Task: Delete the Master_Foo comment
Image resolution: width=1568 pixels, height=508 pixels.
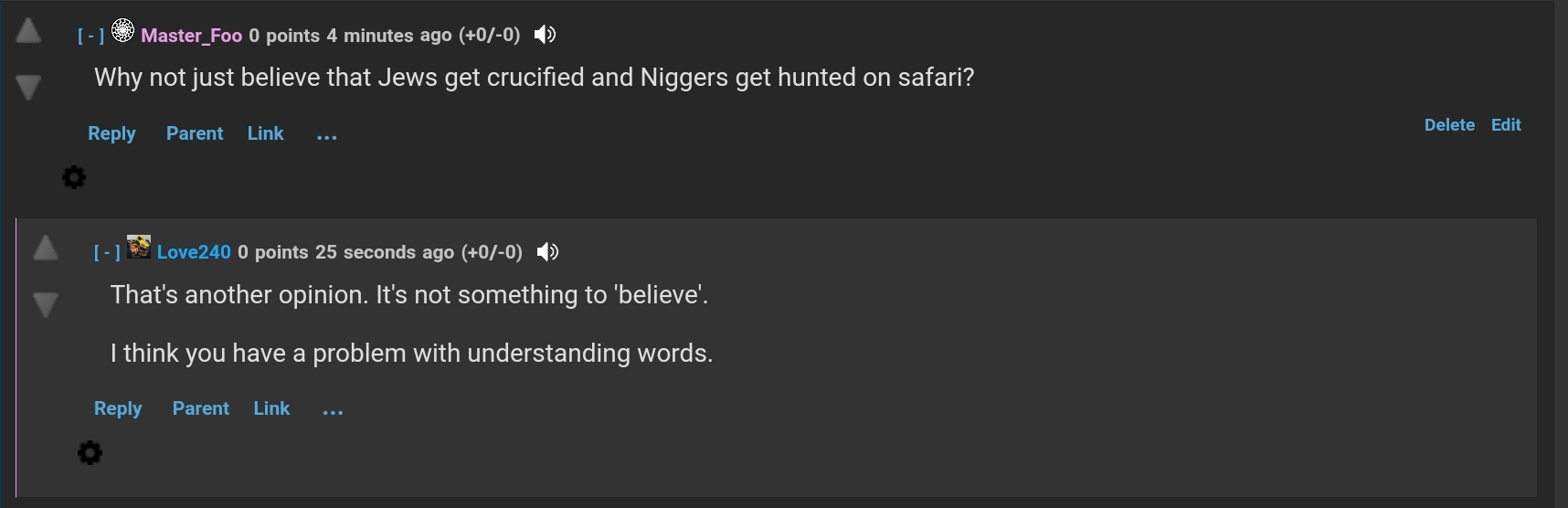Action: (x=1449, y=125)
